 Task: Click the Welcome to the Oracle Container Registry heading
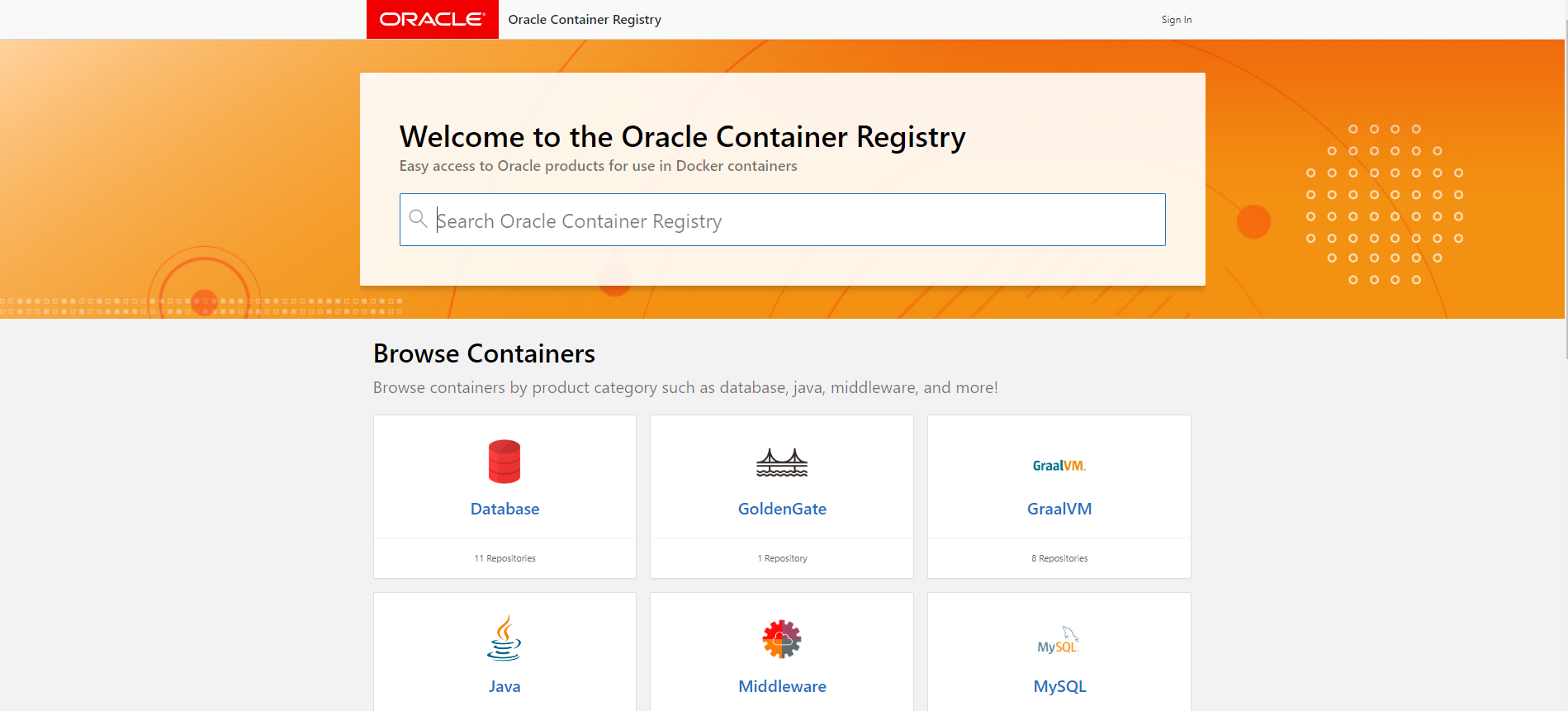coord(682,136)
